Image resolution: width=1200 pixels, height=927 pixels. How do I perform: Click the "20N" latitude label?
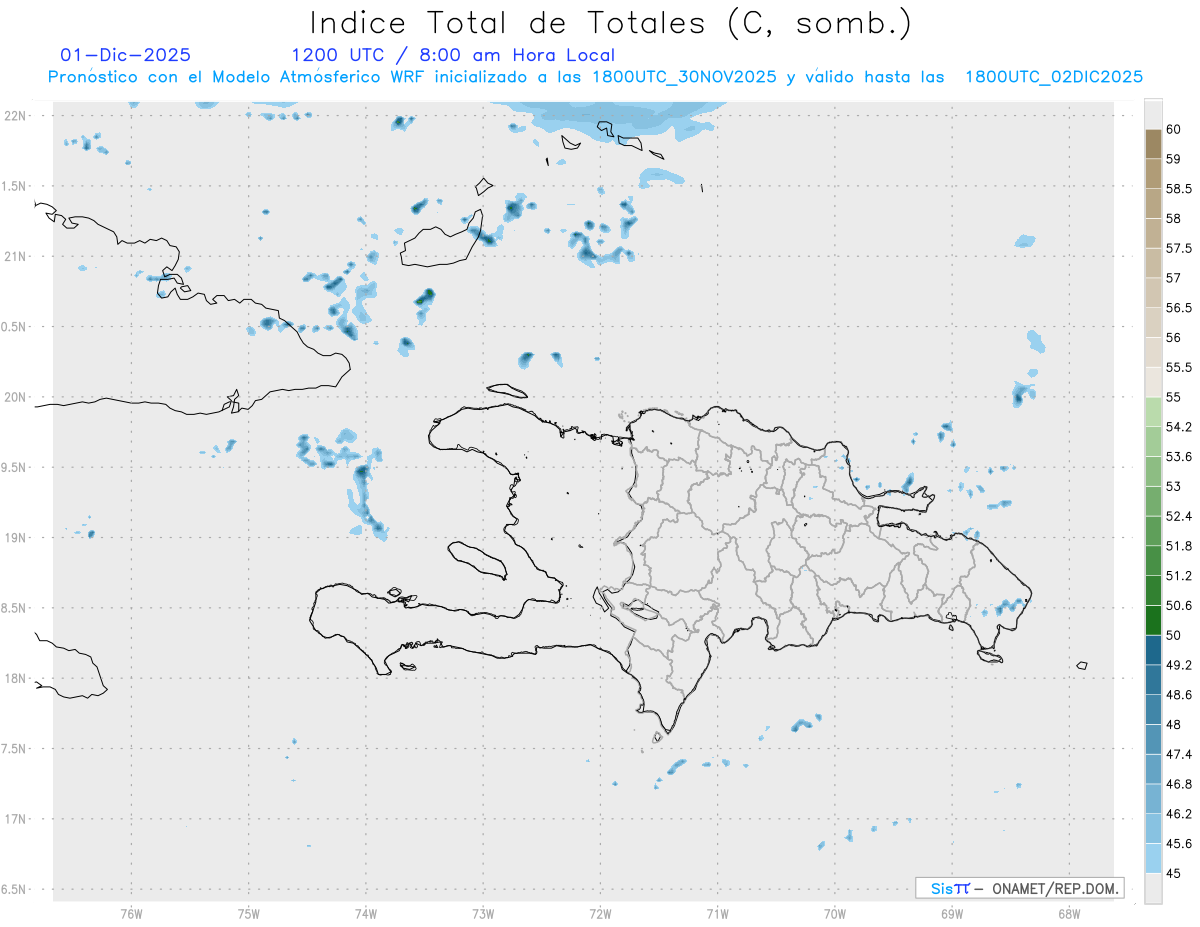pyautogui.click(x=15, y=397)
